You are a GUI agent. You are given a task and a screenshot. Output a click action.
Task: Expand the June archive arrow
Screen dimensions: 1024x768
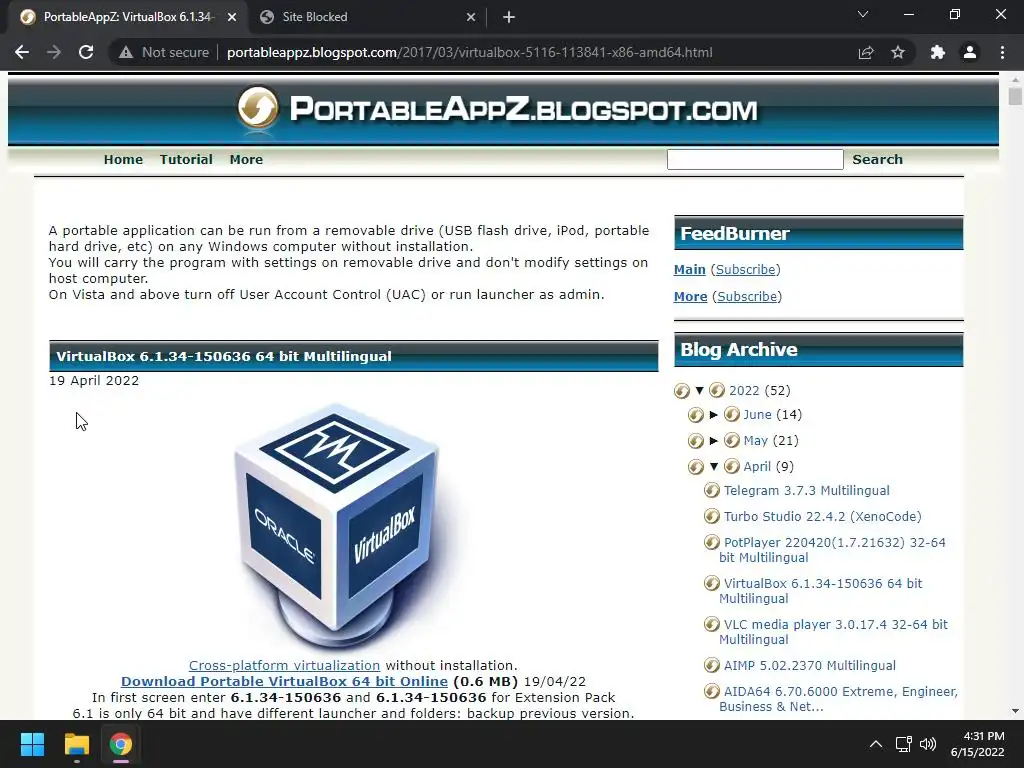point(714,415)
